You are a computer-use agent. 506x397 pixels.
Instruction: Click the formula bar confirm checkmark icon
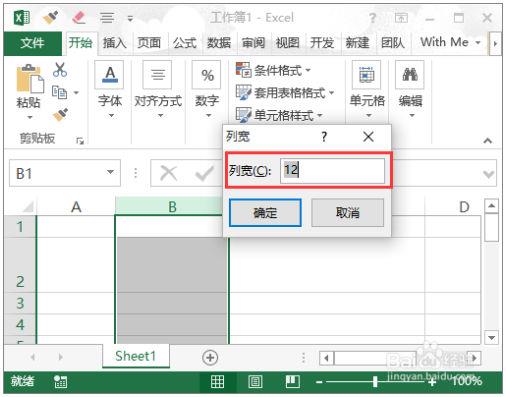click(204, 173)
